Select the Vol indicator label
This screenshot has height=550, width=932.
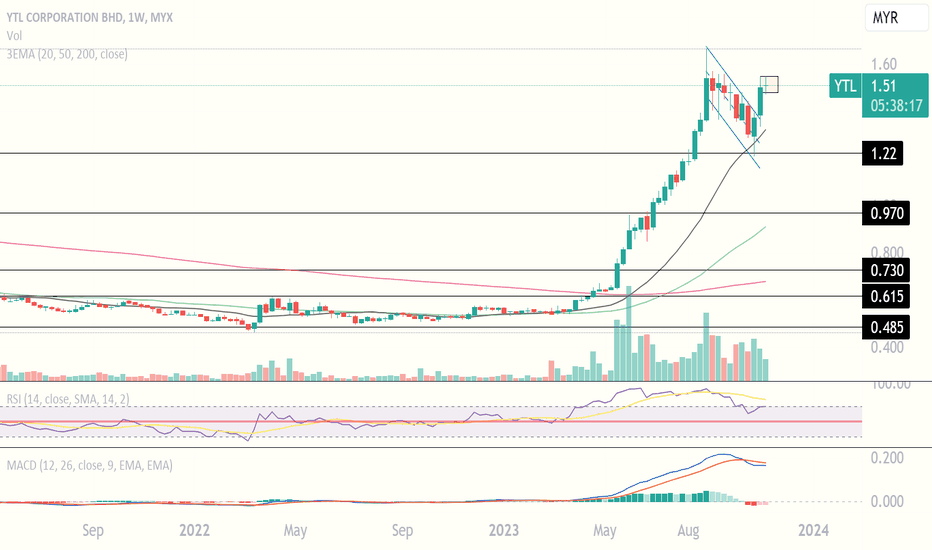[x=14, y=36]
